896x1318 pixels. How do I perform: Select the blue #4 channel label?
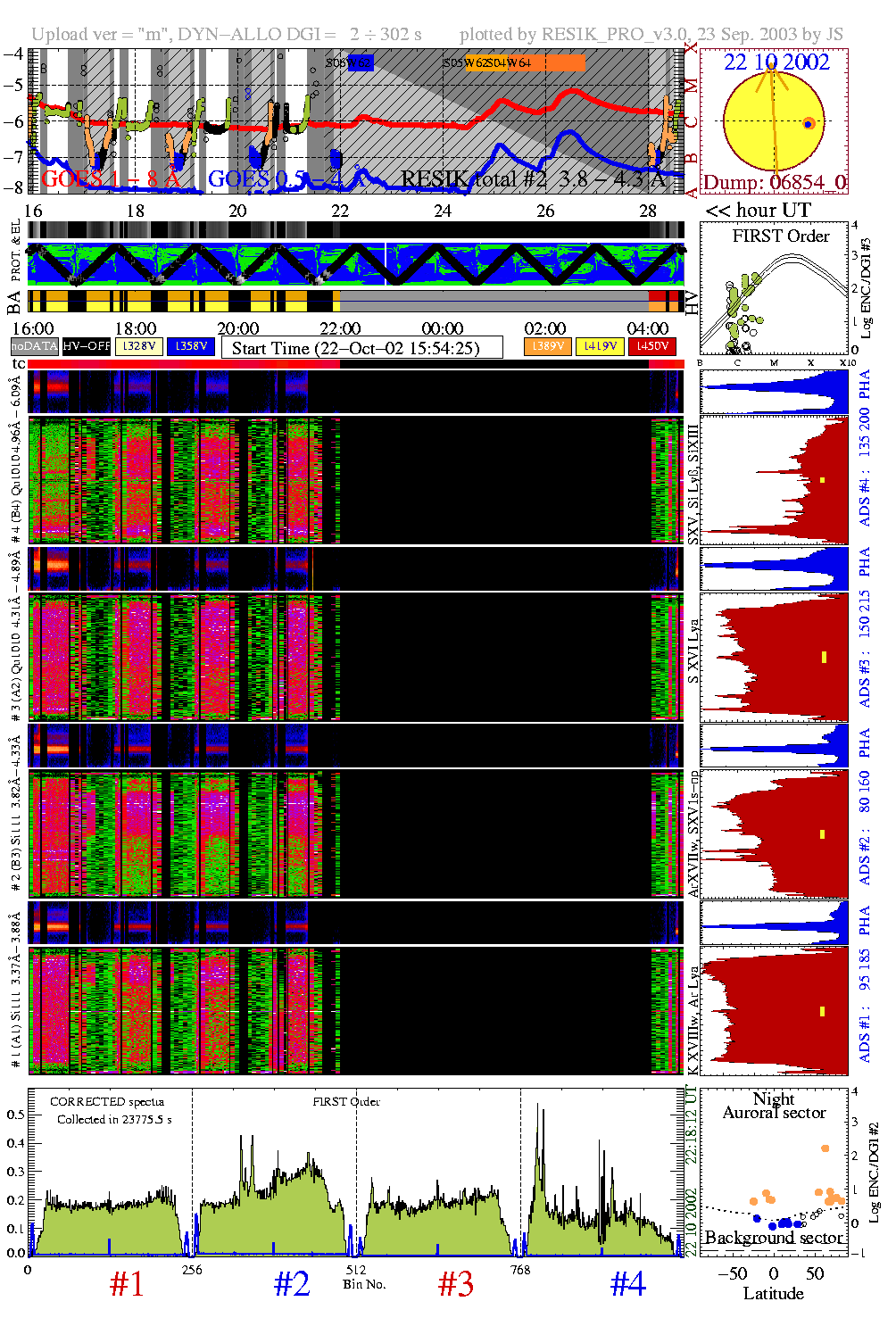pos(627,1284)
